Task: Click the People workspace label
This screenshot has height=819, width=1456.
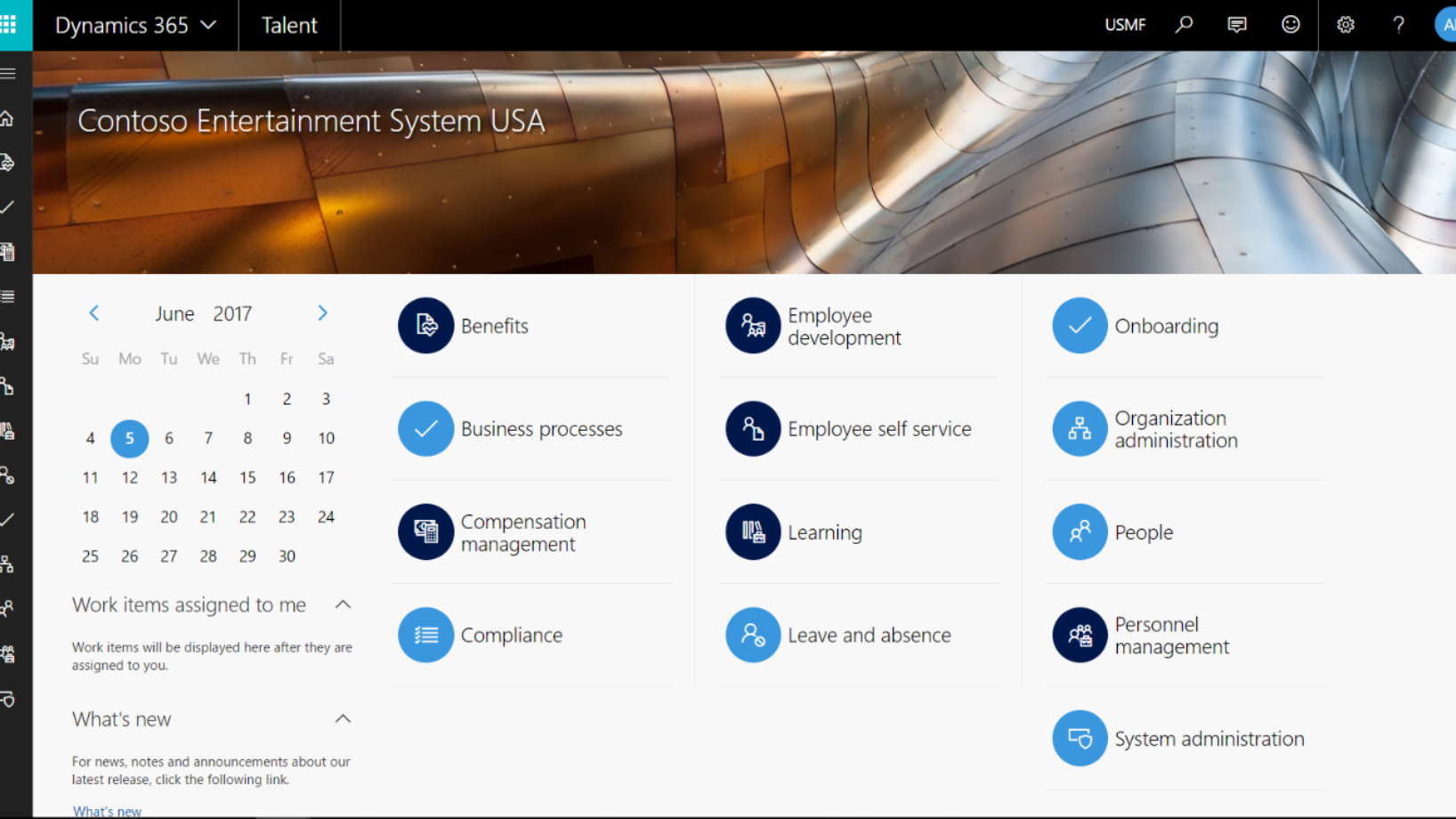Action: pyautogui.click(x=1144, y=532)
